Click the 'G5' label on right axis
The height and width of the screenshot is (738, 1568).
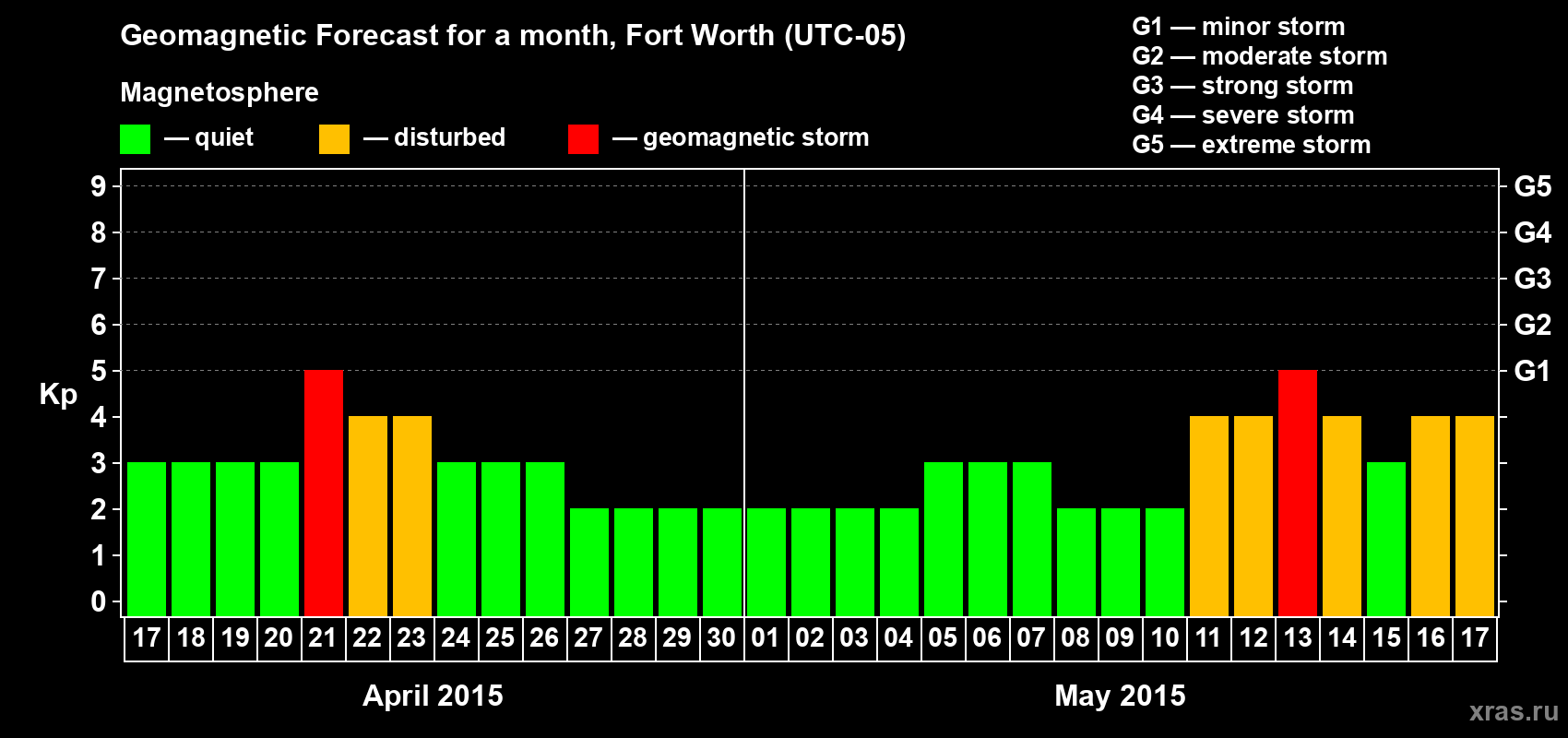(1532, 186)
